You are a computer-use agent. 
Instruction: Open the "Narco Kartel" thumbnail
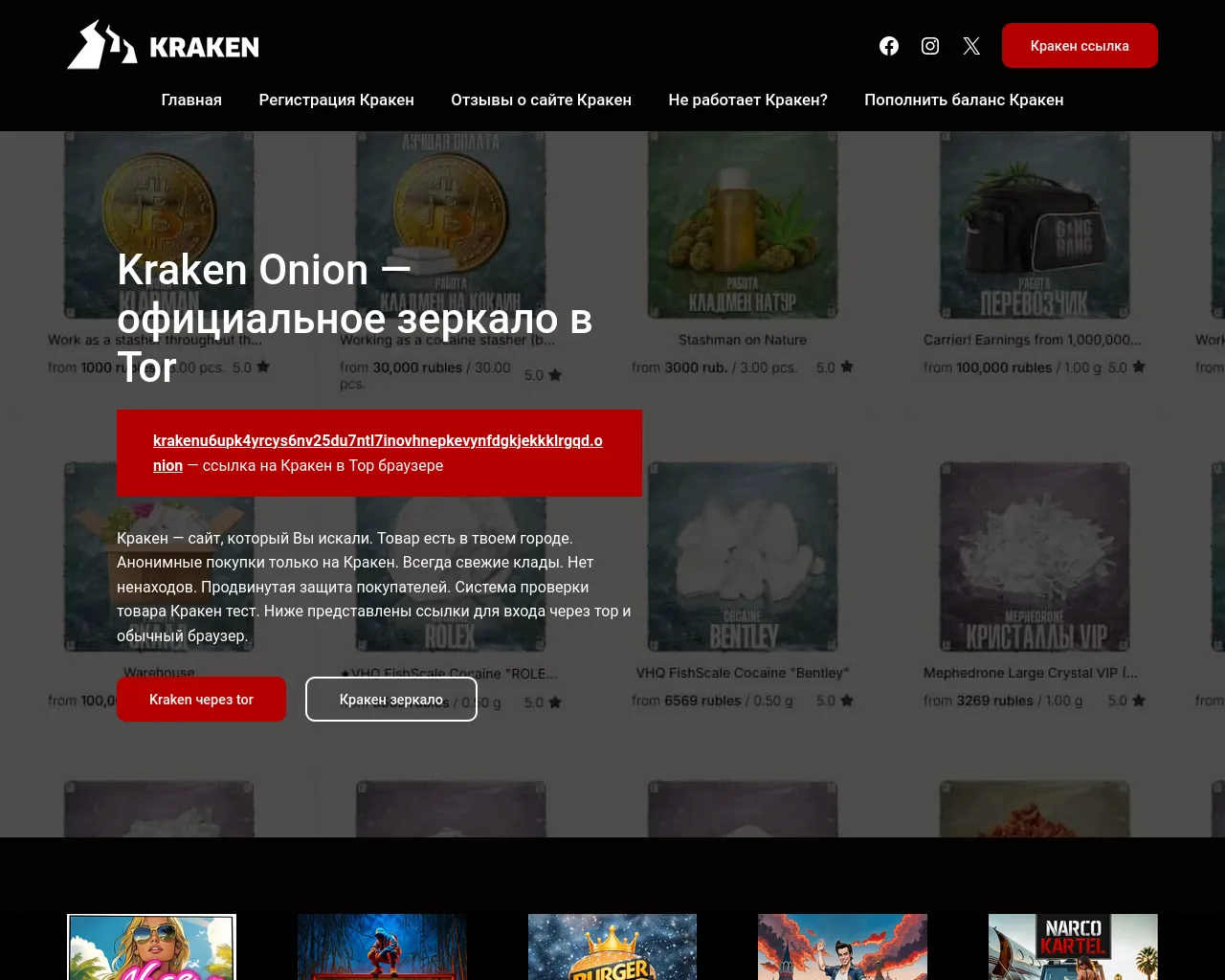1073,947
